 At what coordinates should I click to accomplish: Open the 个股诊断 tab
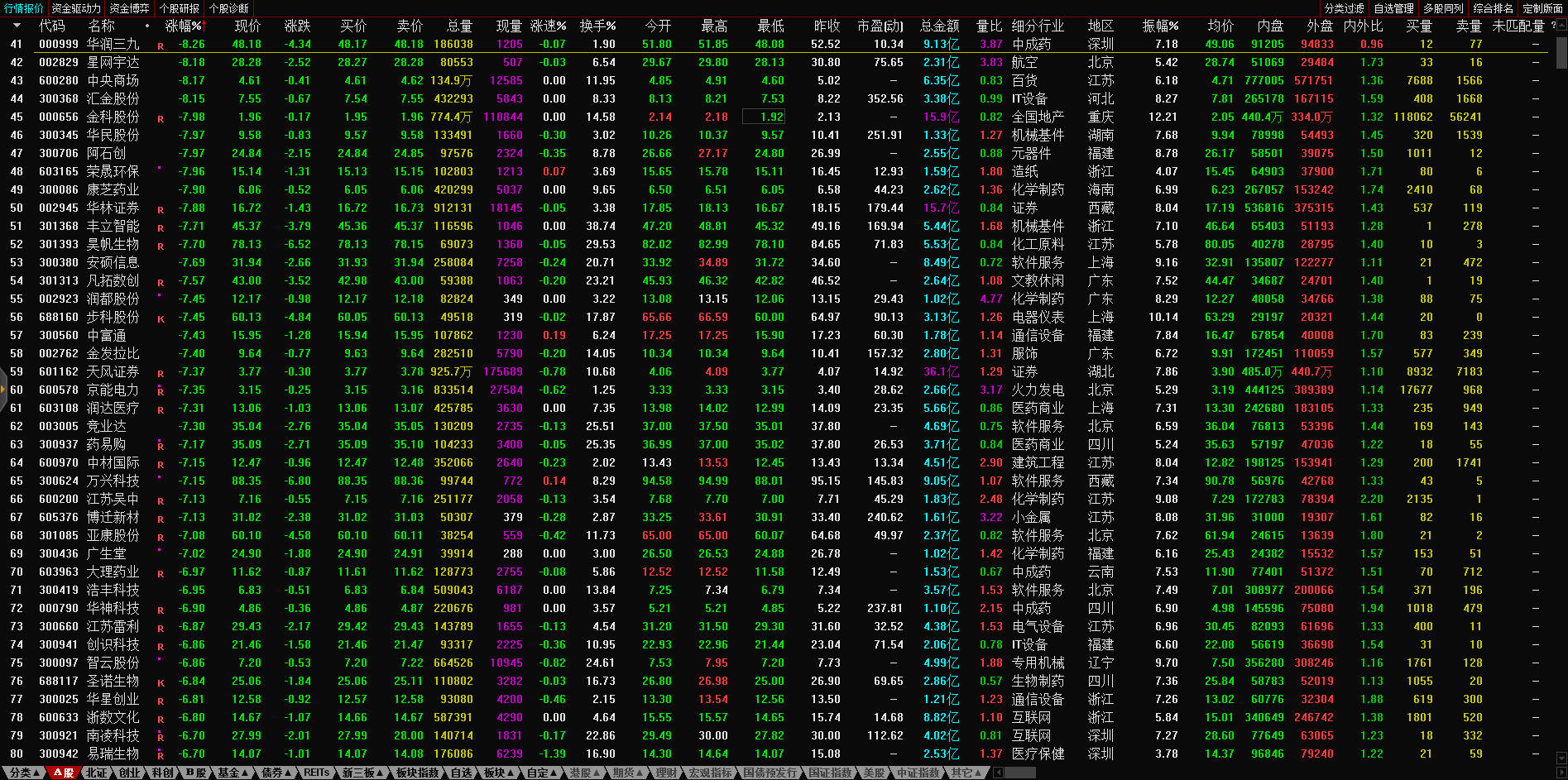(229, 8)
